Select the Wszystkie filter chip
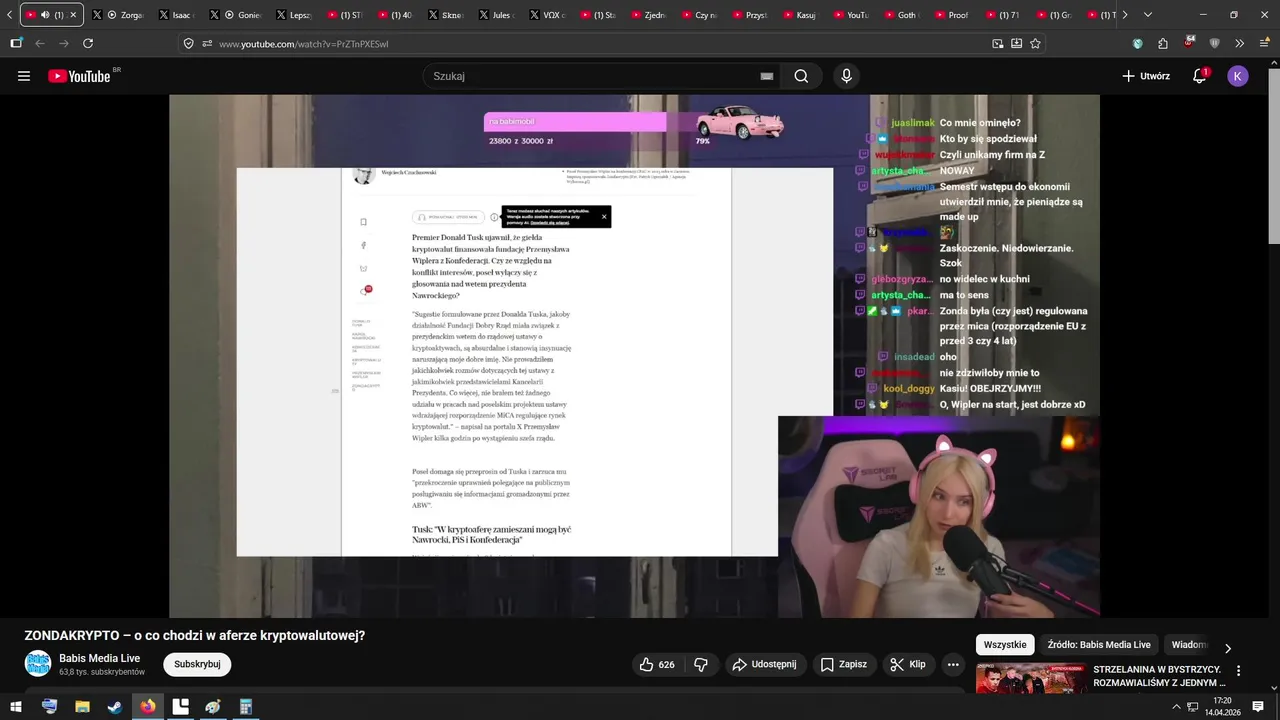The width and height of the screenshot is (1280, 720). point(1005,645)
